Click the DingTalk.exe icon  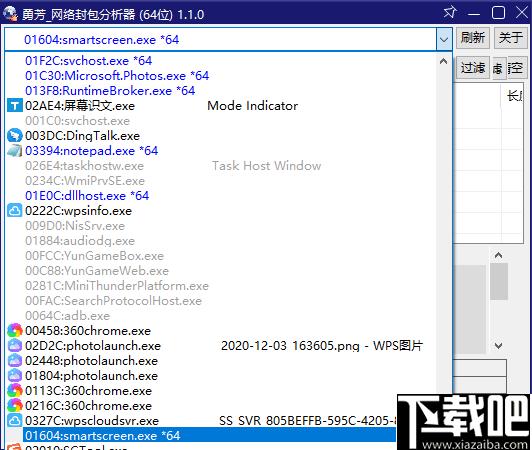pyautogui.click(x=15, y=135)
